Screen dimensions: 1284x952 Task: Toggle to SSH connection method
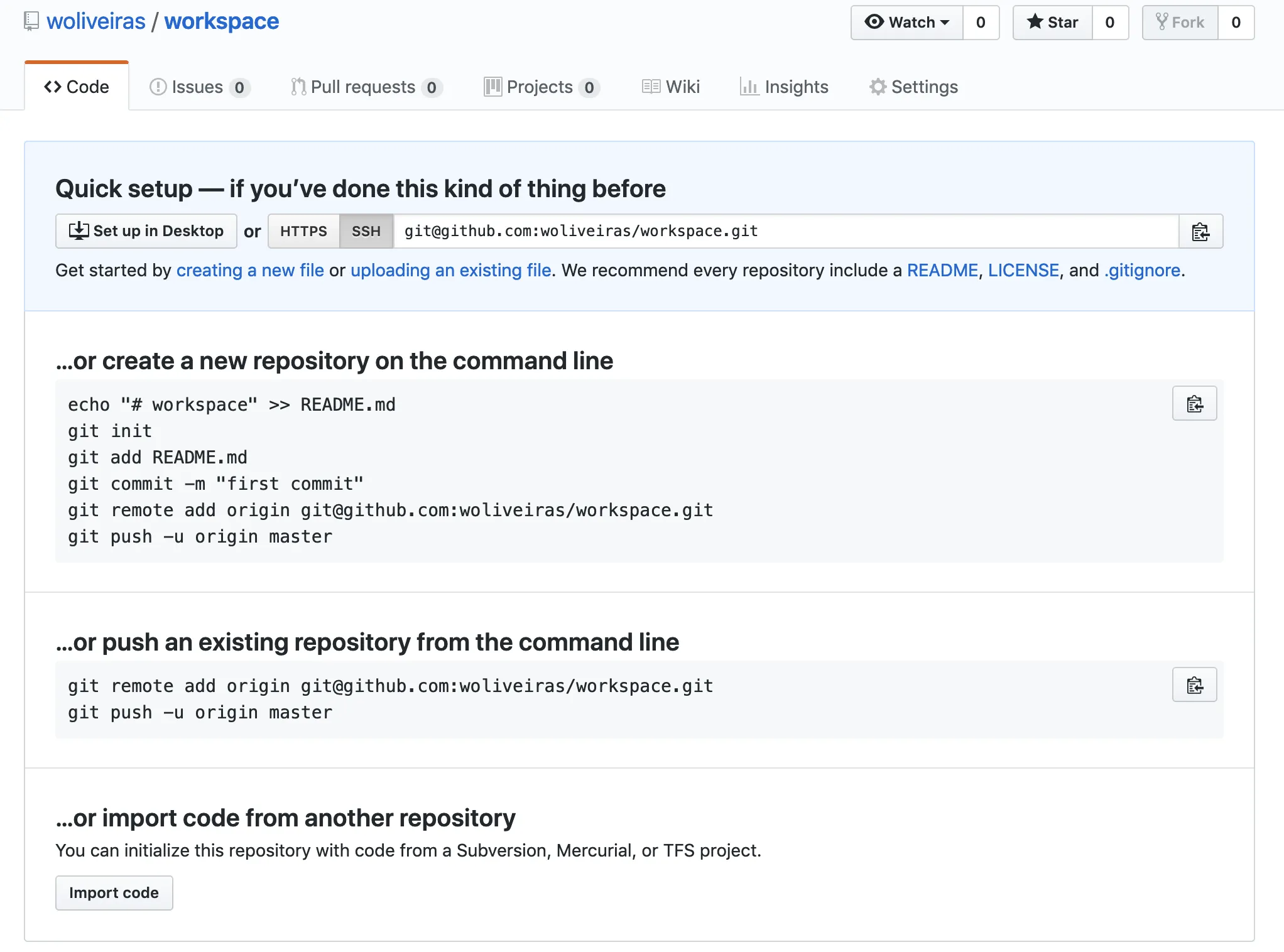click(x=365, y=231)
